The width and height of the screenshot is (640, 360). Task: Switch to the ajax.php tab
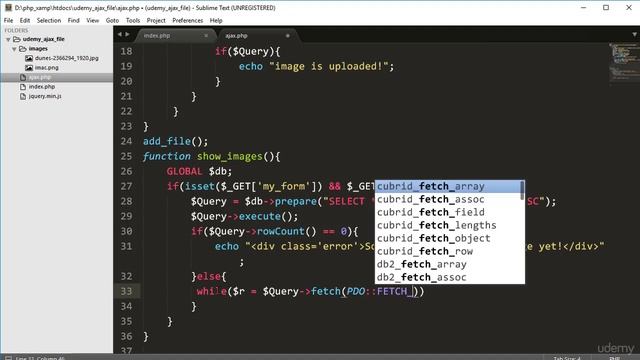pos(258,36)
